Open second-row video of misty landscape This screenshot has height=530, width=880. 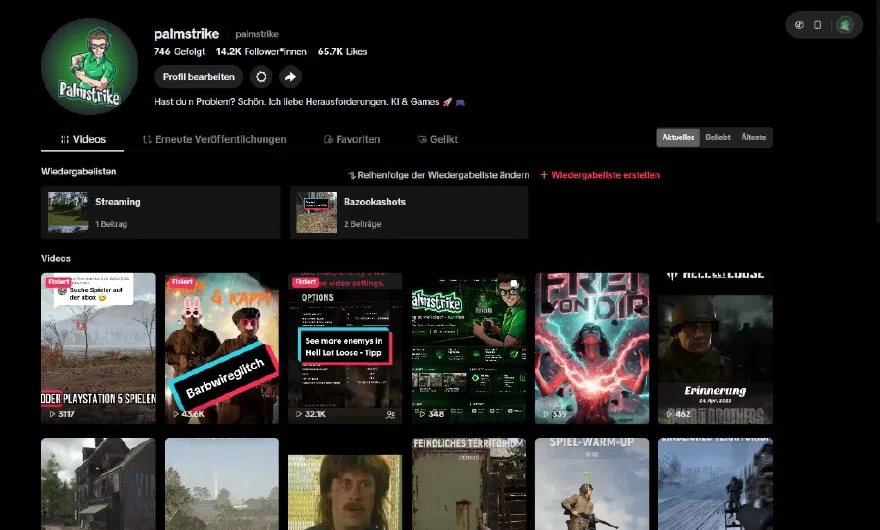[222, 484]
